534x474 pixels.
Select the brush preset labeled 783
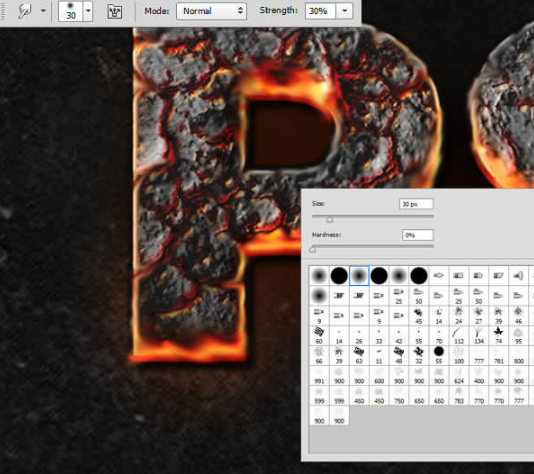click(x=459, y=396)
